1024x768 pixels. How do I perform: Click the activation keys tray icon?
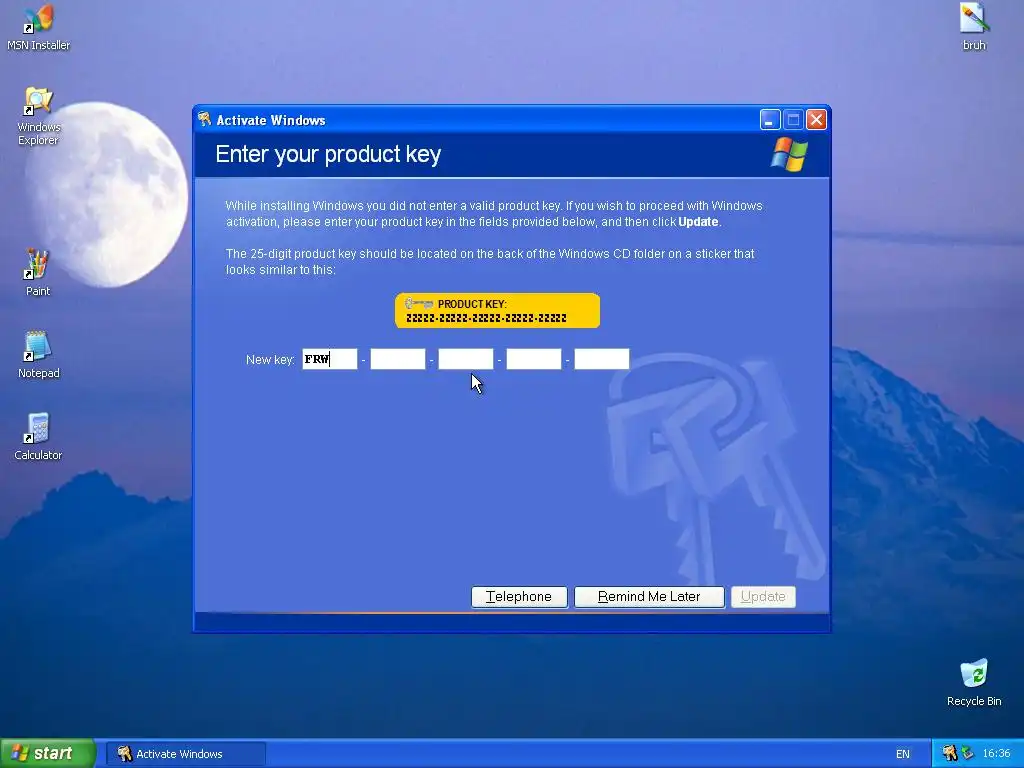(x=950, y=753)
